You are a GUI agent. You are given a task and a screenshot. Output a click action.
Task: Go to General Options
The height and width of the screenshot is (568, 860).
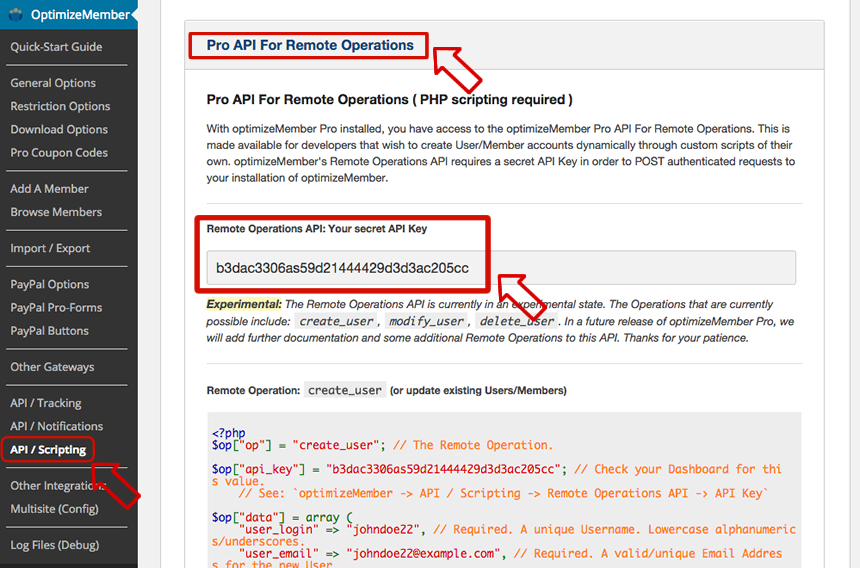tap(53, 83)
